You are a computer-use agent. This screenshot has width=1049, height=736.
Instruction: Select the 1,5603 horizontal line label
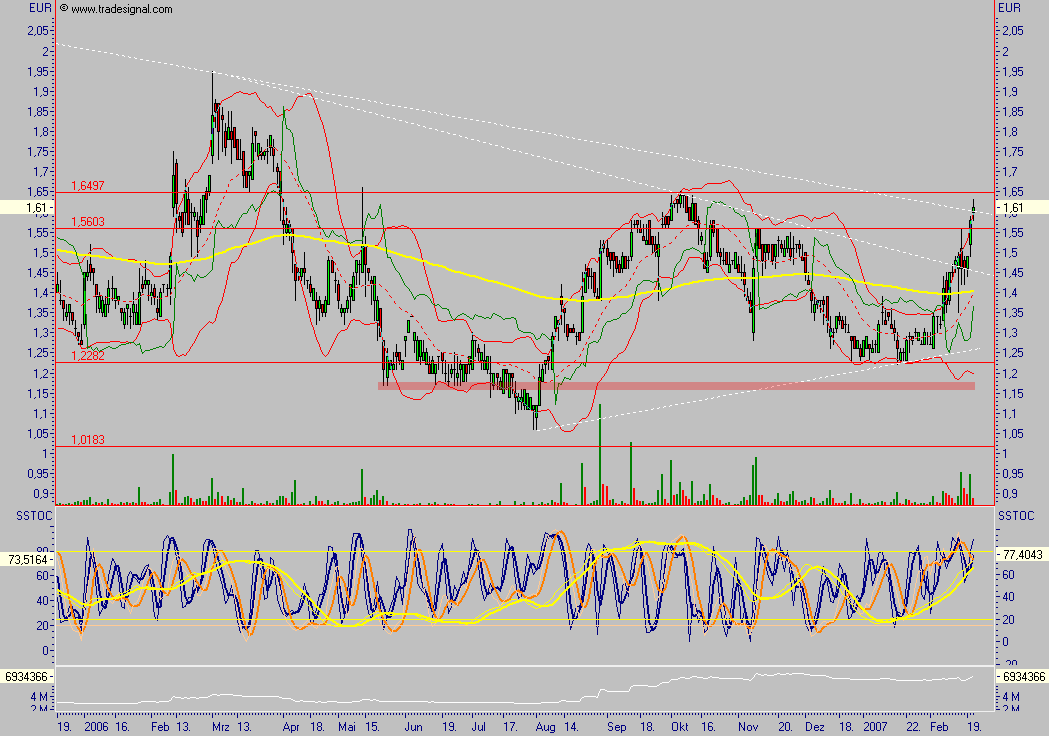[x=87, y=222]
